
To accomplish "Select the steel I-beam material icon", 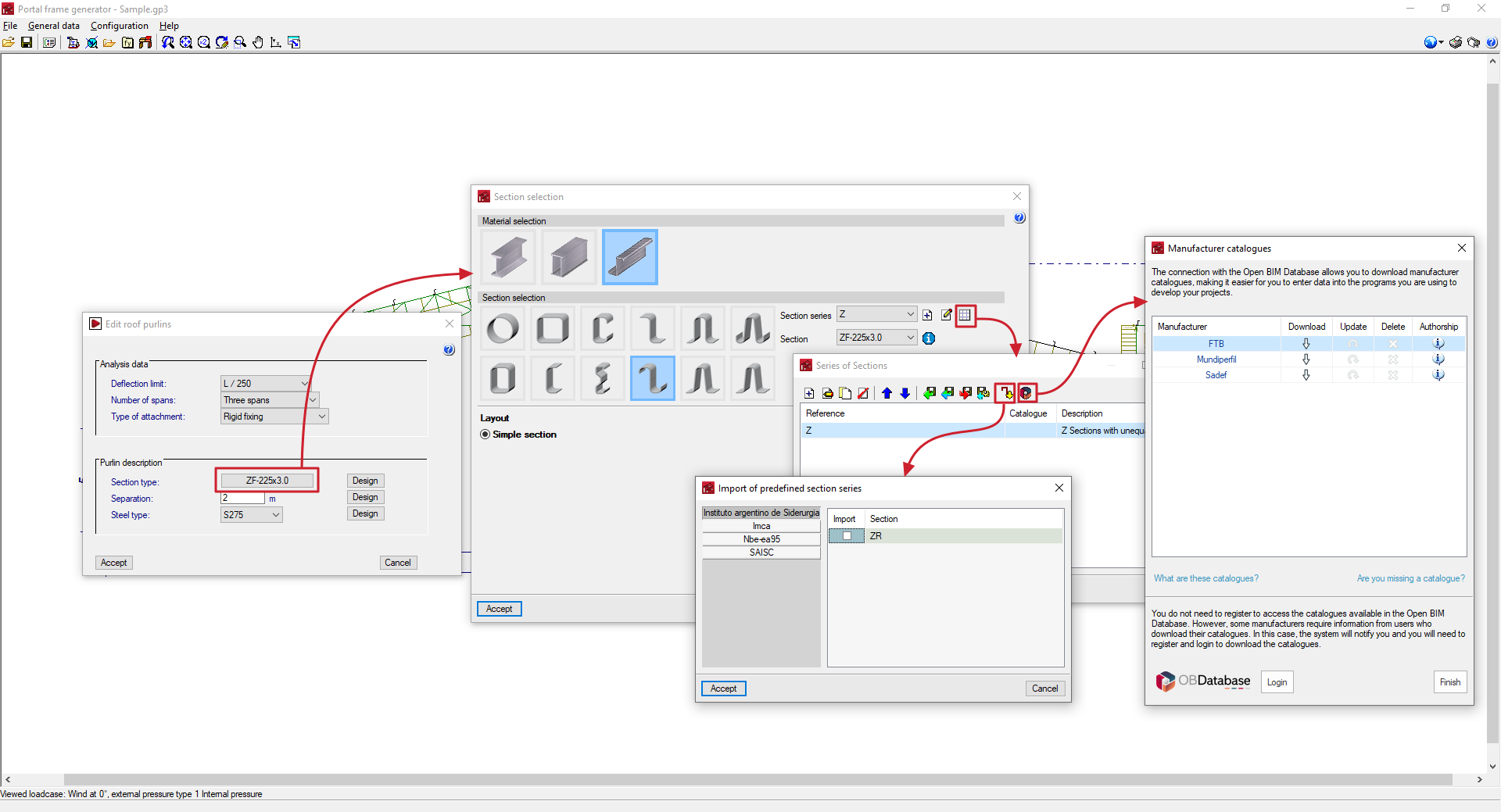I will tap(509, 257).
